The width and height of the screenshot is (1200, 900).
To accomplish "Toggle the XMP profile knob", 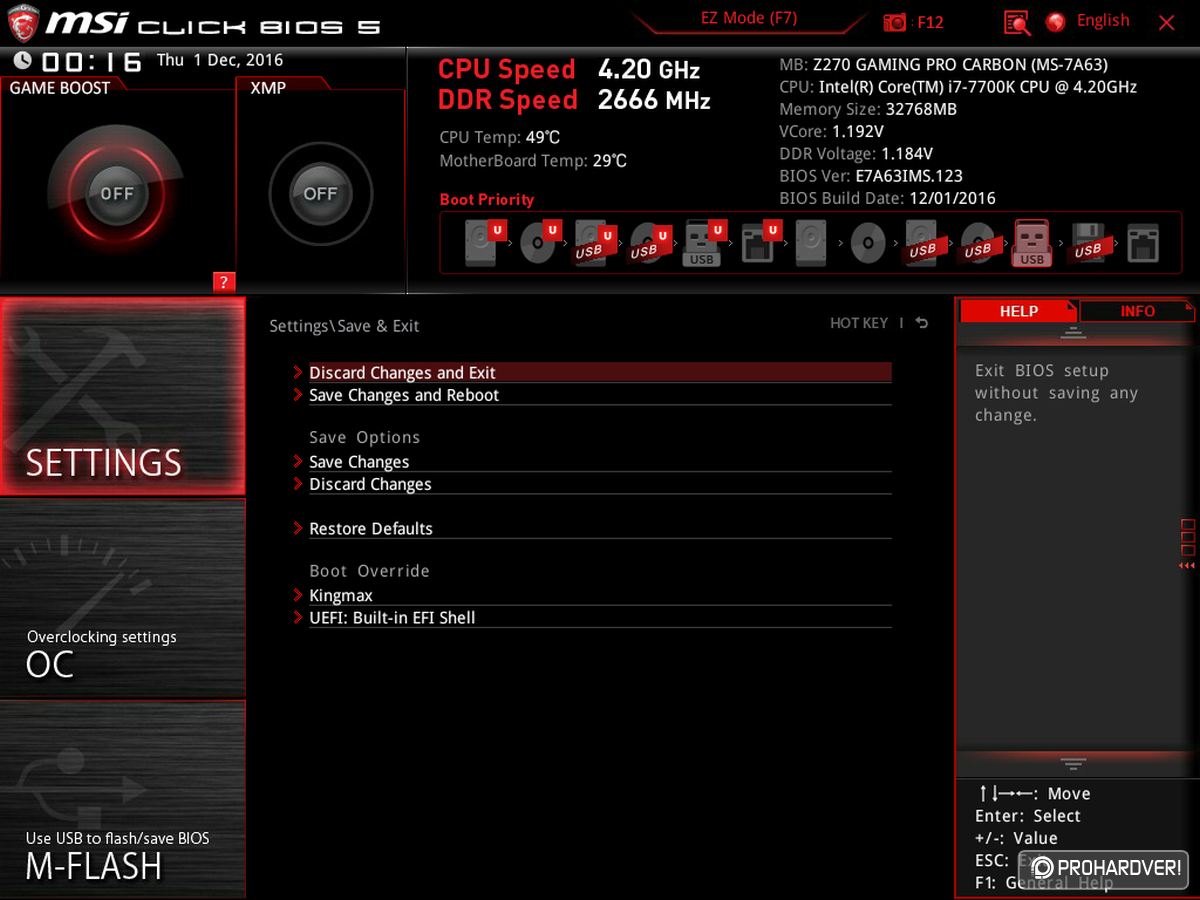I will (321, 194).
